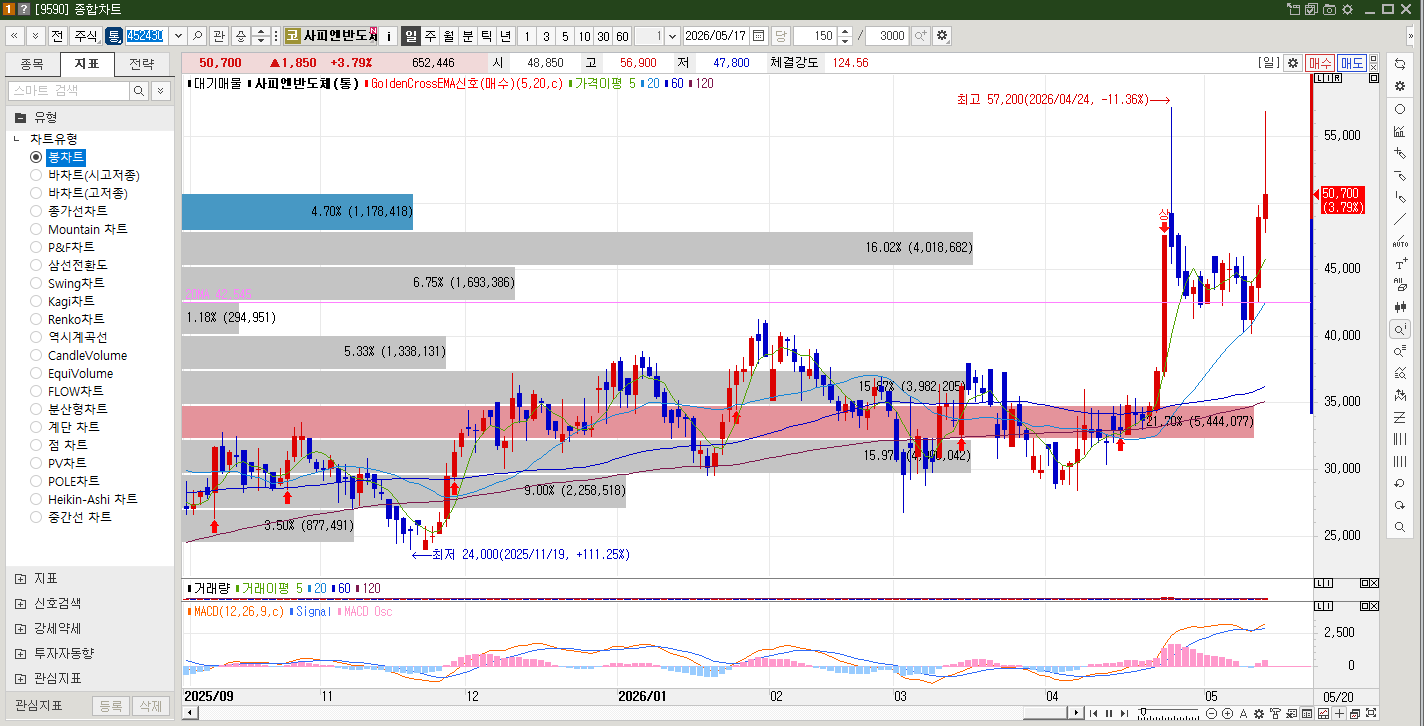Click the A auto-scale icon below the chart
This screenshot has width=1424, height=726.
click(1243, 713)
